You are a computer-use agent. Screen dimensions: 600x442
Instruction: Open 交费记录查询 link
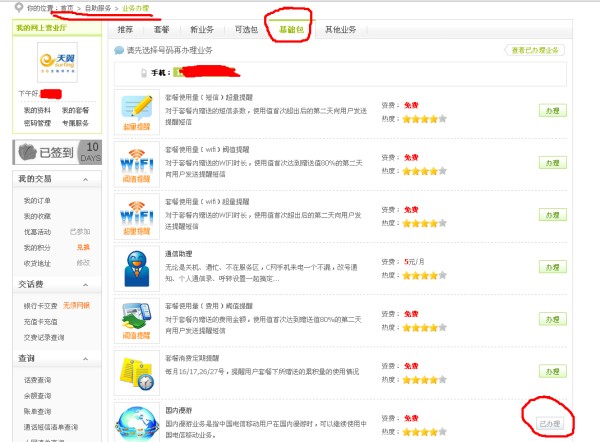coord(44,338)
